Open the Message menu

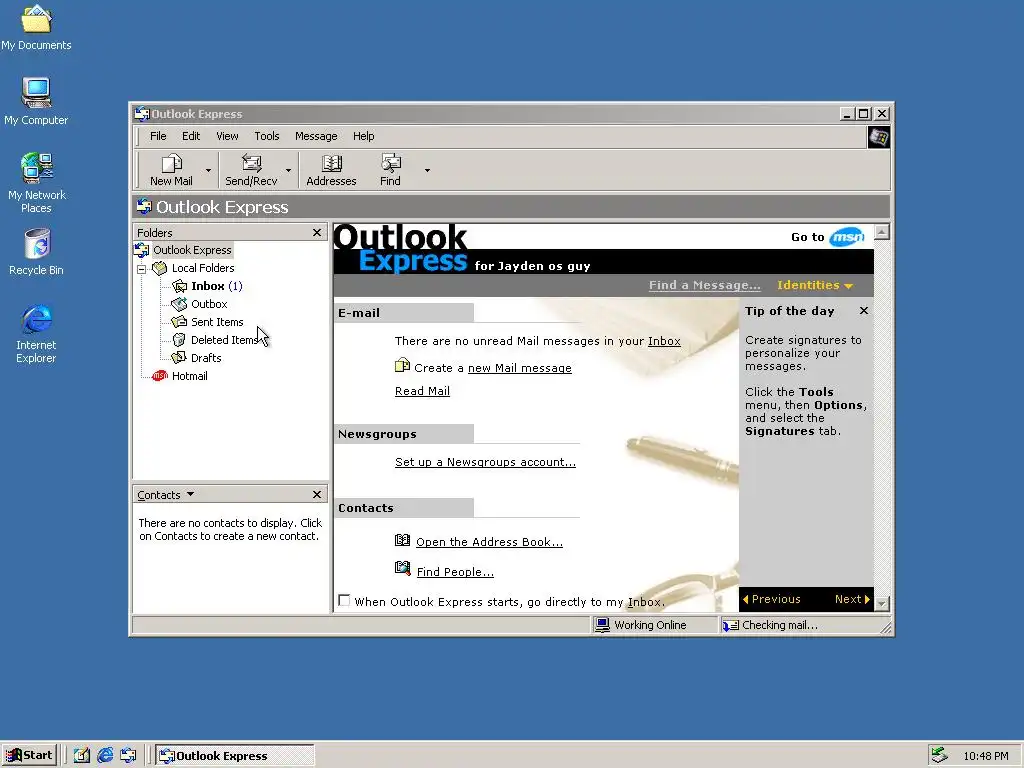coord(316,136)
